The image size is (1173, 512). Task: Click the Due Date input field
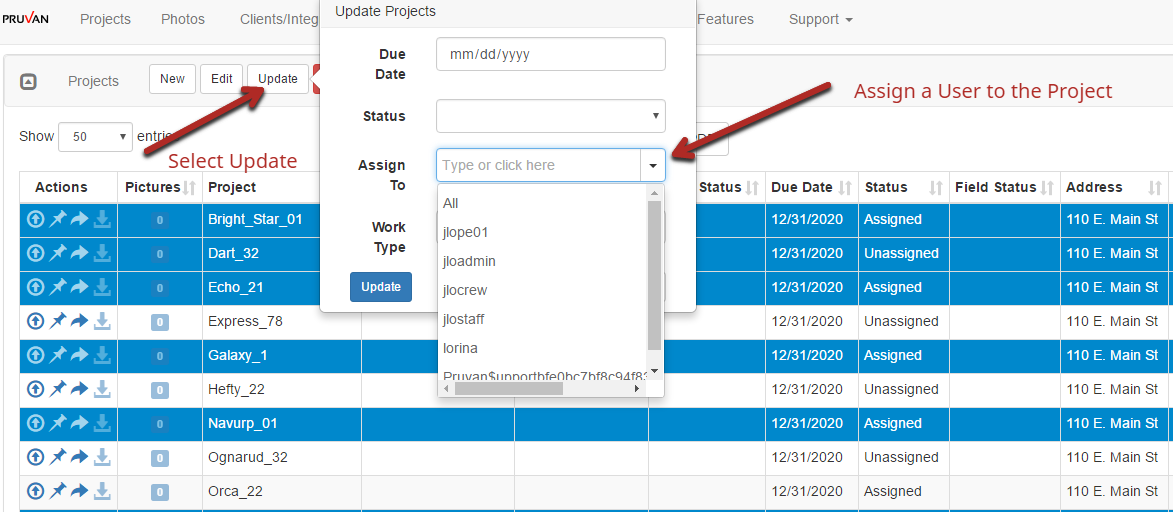(x=550, y=54)
